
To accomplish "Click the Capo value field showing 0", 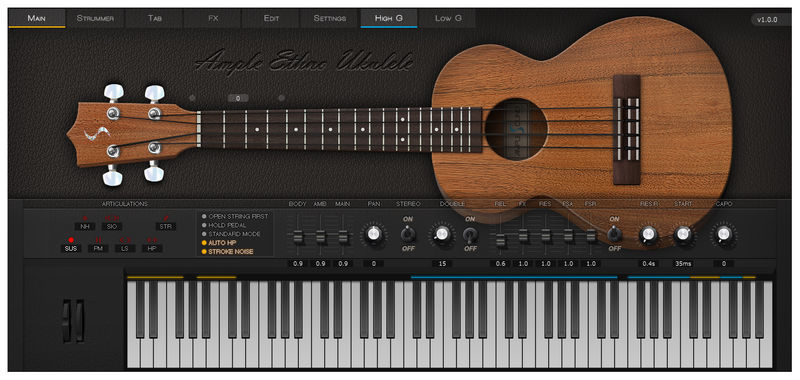I will [723, 264].
